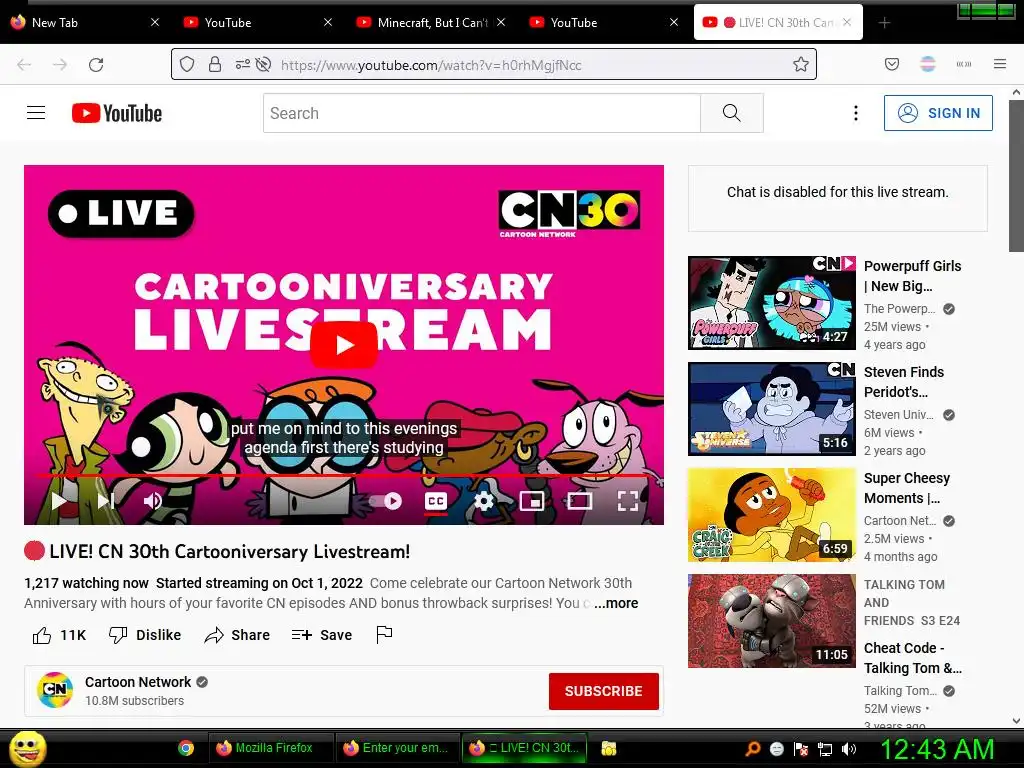Switch to theater mode
This screenshot has height=768, width=1024.
[579, 501]
